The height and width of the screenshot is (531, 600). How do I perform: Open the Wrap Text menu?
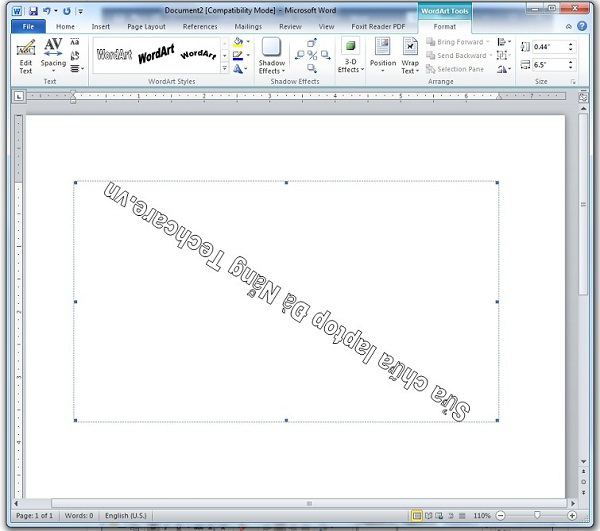click(410, 56)
